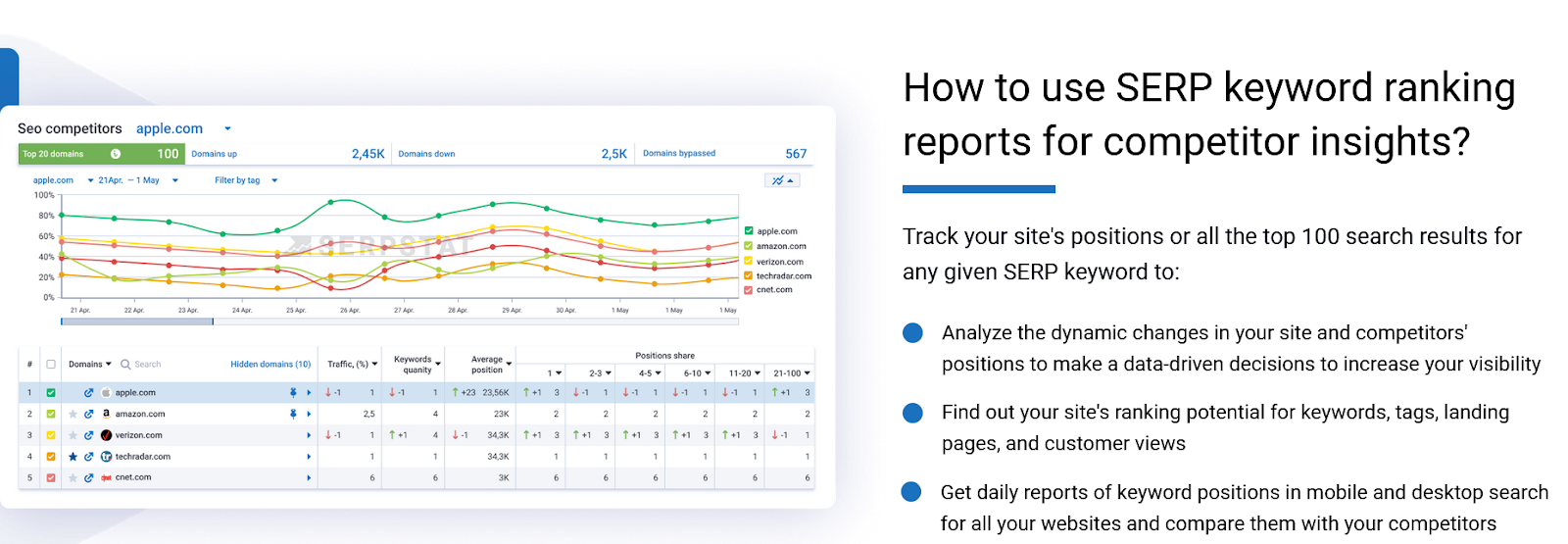Click the info icon in Top 20 domains
The width and height of the screenshot is (1568, 544).
tap(116, 154)
